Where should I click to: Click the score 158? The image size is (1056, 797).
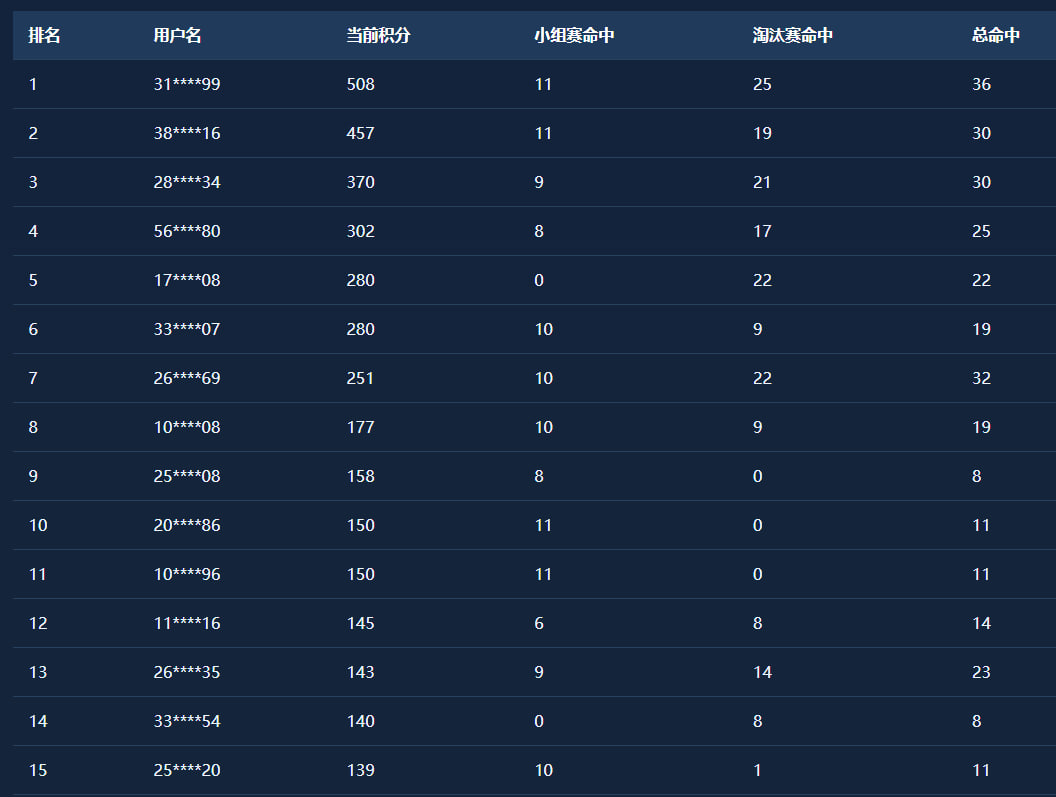(x=360, y=476)
